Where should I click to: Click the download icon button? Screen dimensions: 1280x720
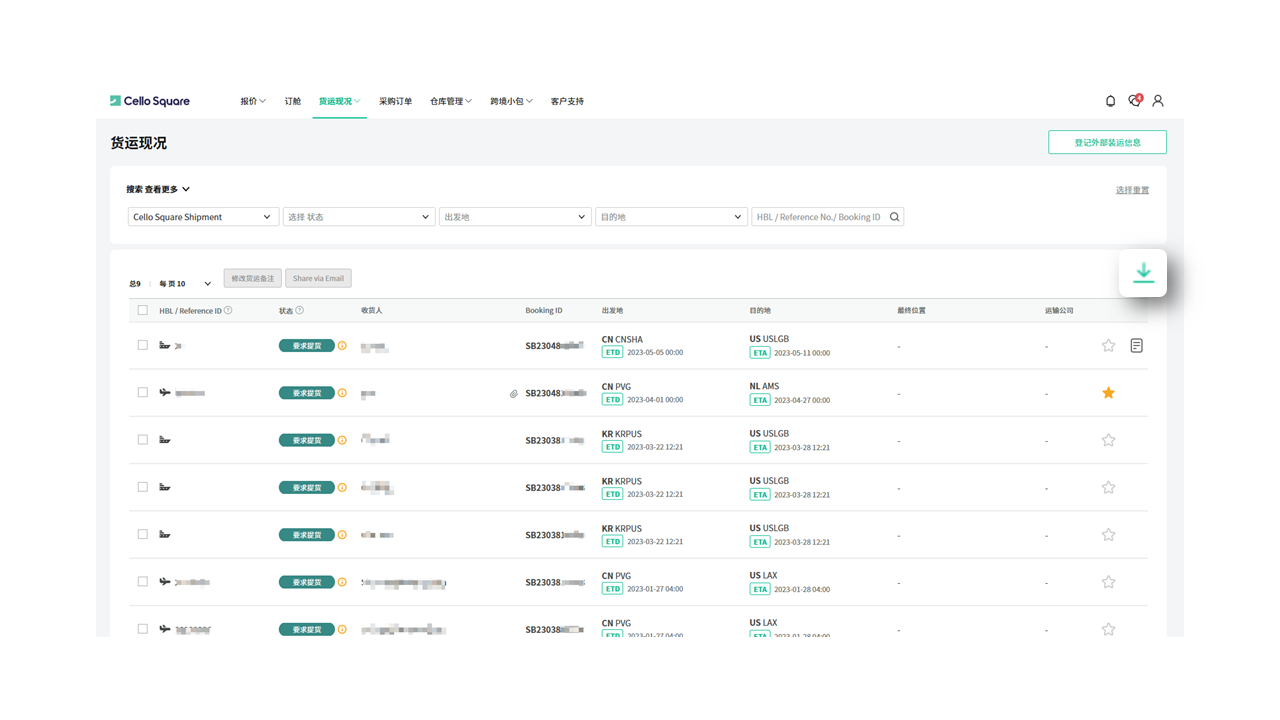point(1143,273)
